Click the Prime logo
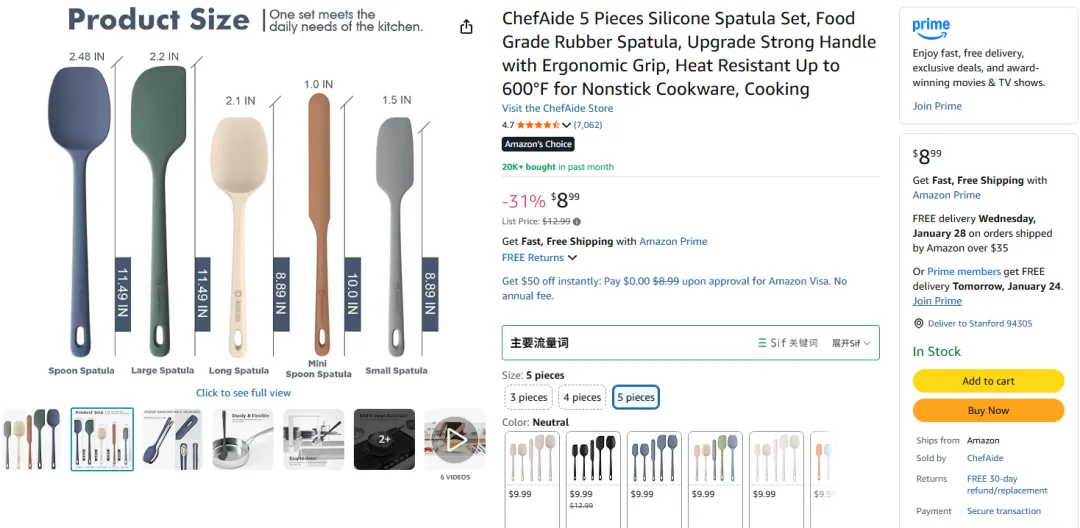Image resolution: width=1080 pixels, height=528 pixels. click(x=931, y=28)
